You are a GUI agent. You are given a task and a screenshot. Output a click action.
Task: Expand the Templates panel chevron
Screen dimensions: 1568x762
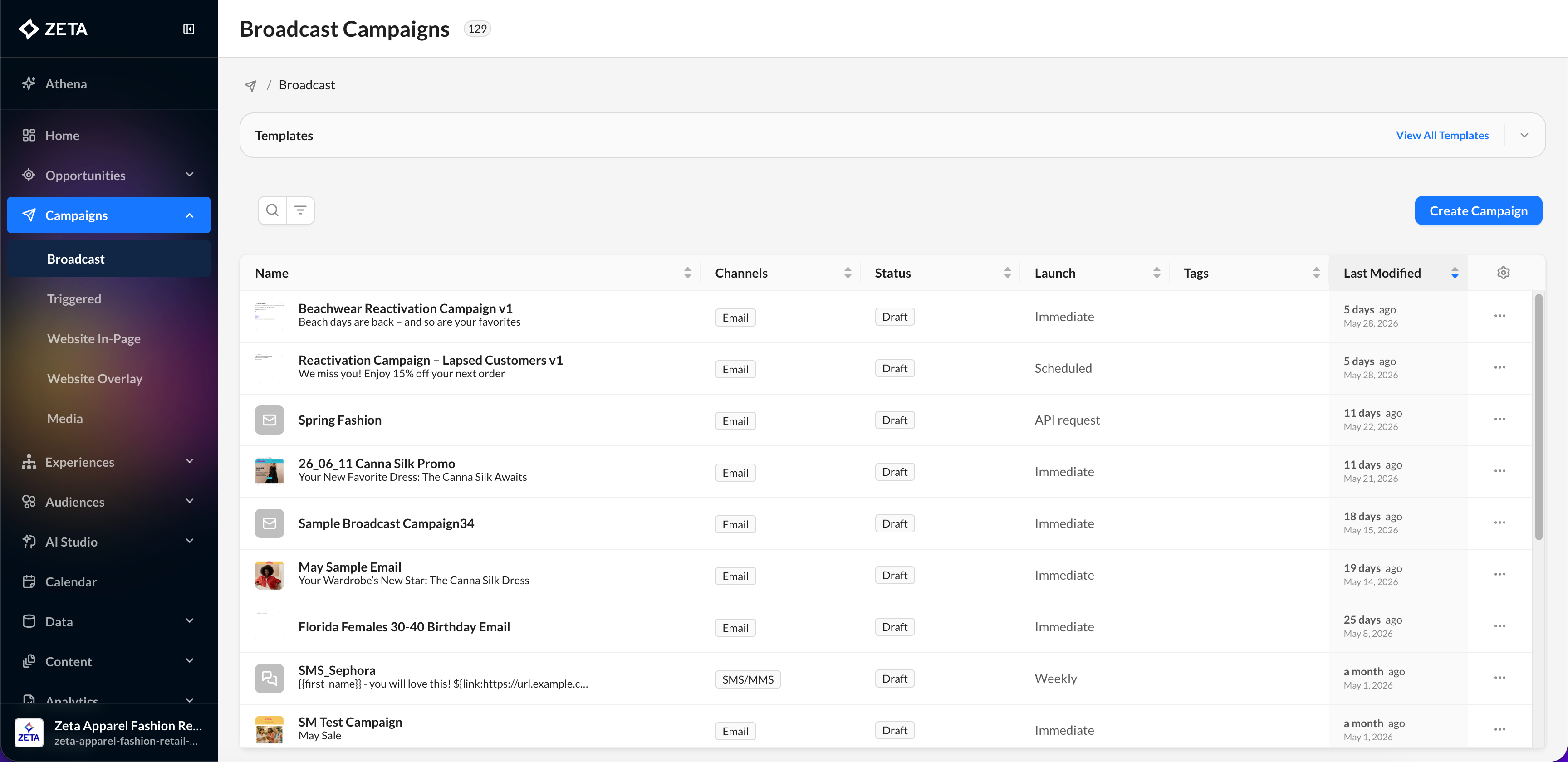(x=1524, y=135)
